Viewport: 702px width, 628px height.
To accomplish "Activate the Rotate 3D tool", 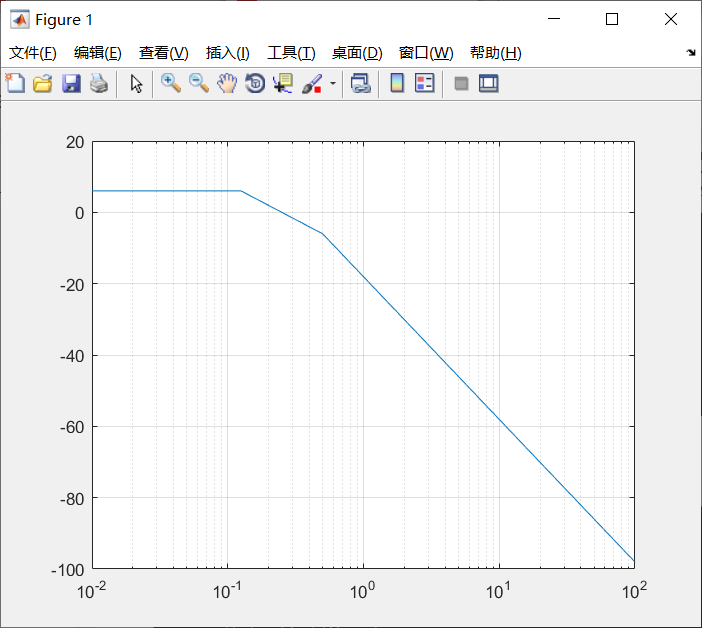I will pyautogui.click(x=255, y=83).
